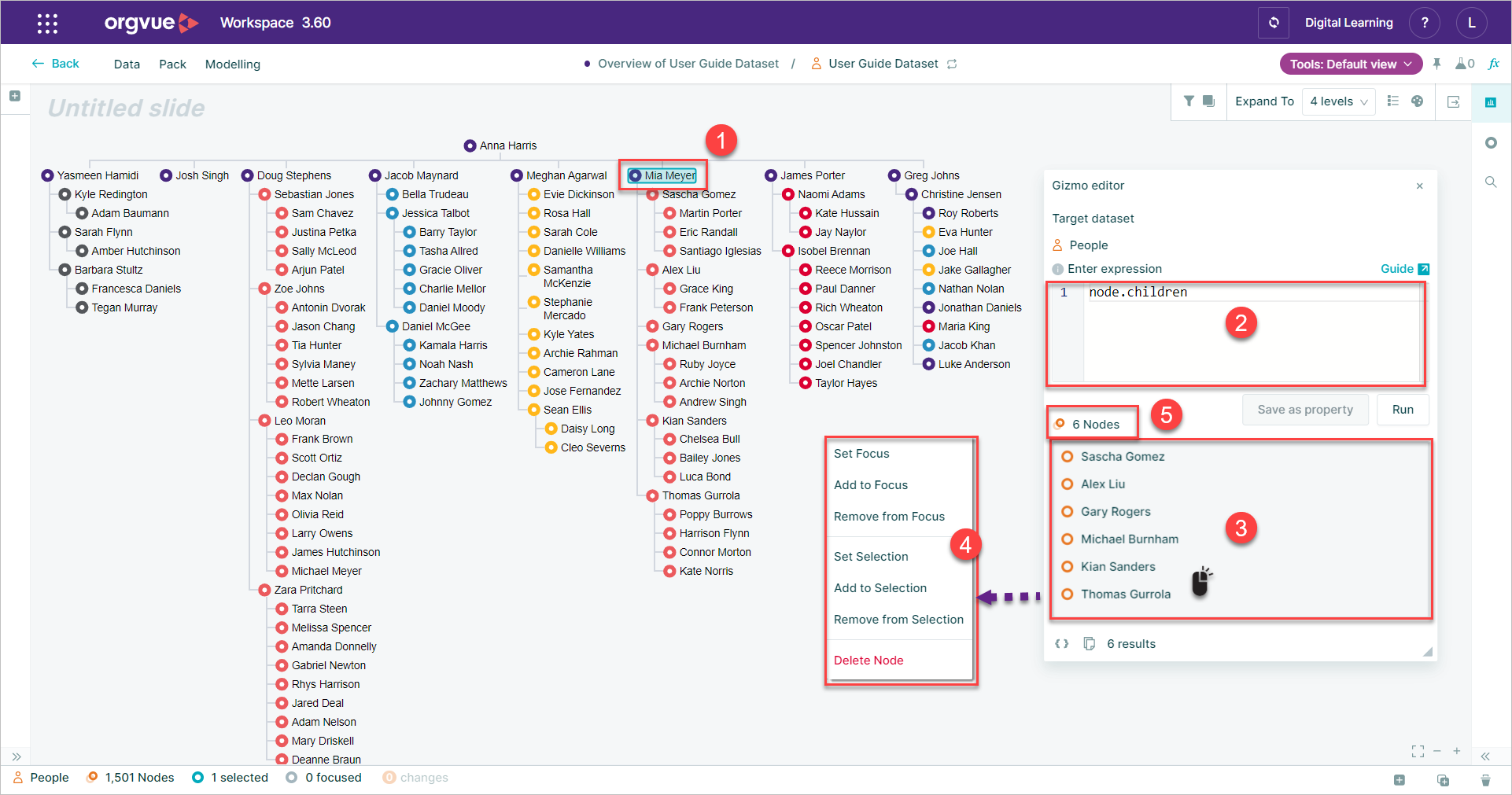The height and width of the screenshot is (795, 1512).
Task: Expand the left panel double-chevron
Action: pyautogui.click(x=17, y=756)
